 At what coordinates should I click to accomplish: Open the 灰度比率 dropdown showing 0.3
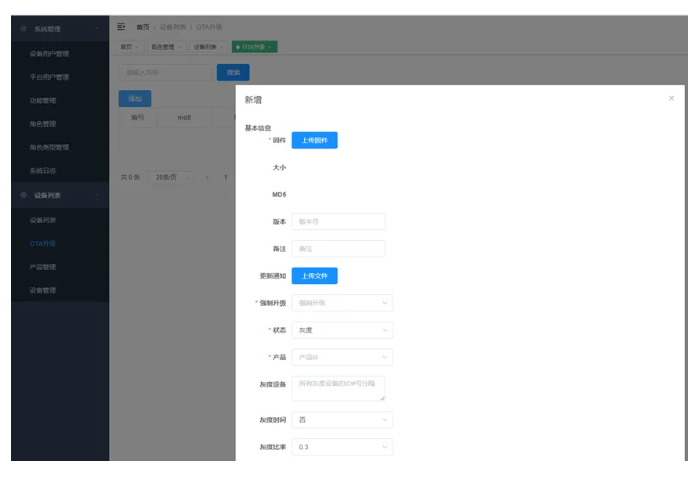pos(341,447)
